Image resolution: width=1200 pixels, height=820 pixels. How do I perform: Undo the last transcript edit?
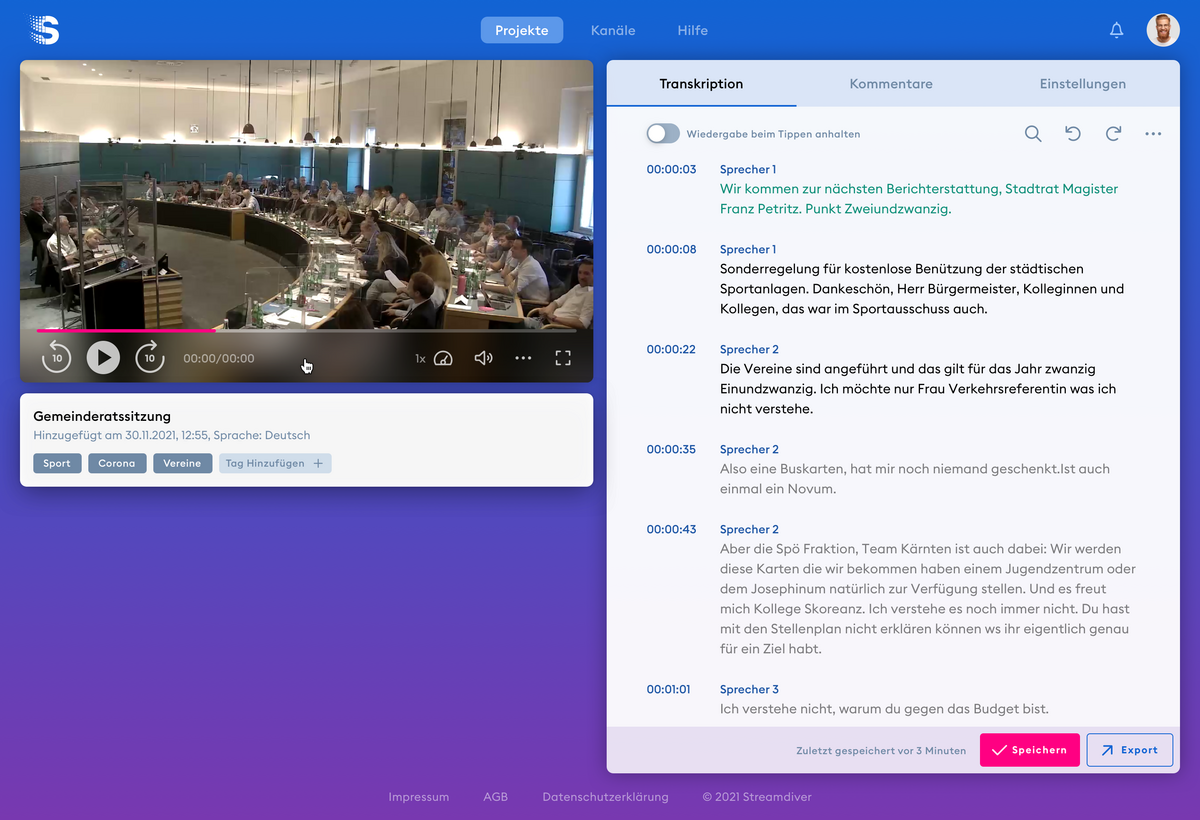(x=1073, y=134)
